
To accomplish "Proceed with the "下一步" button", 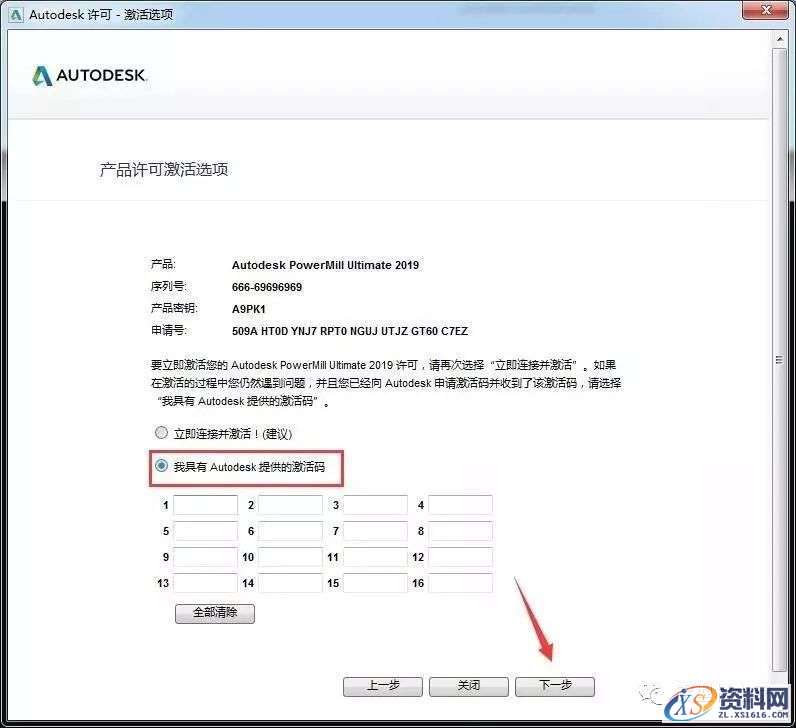I will [555, 686].
